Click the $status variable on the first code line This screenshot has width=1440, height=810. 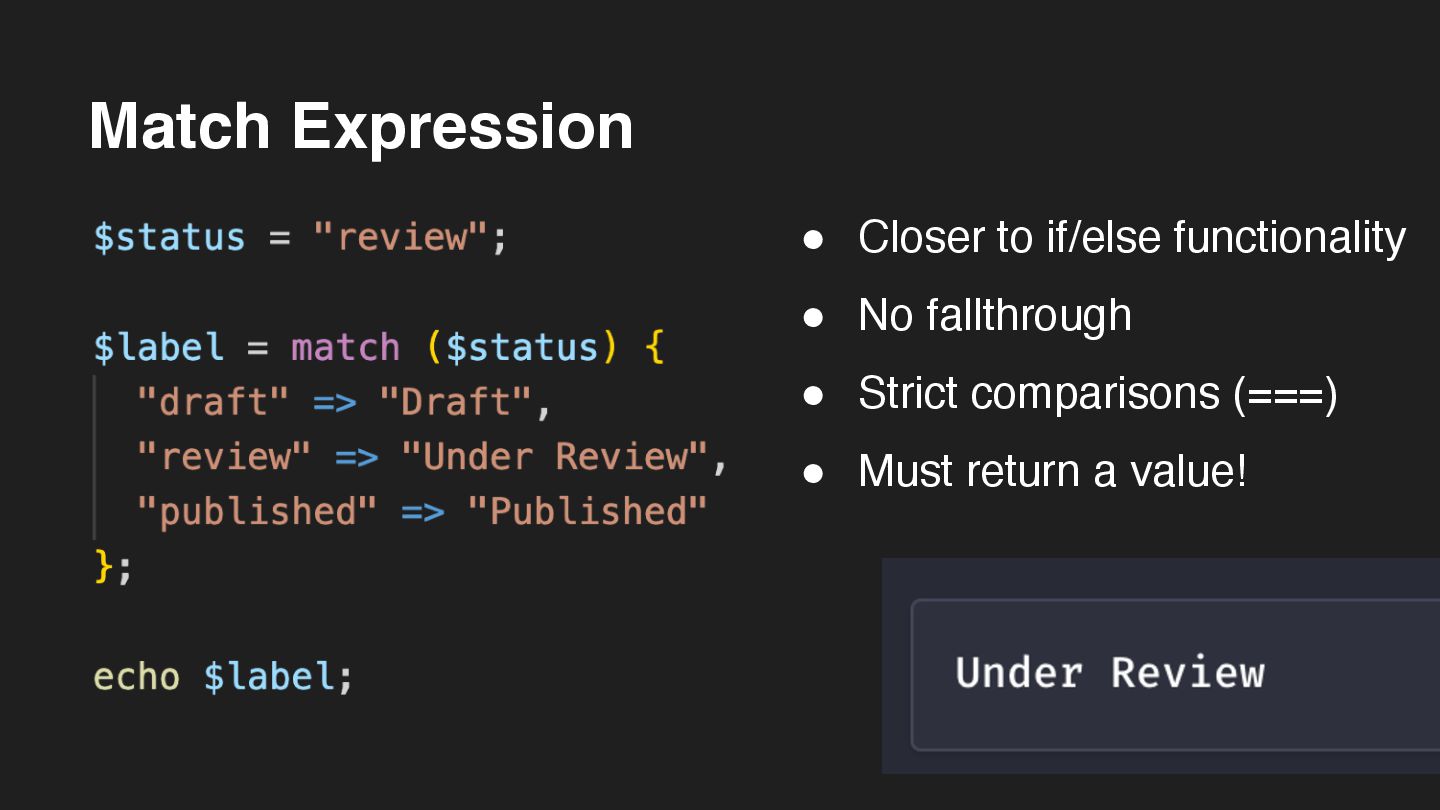coord(169,238)
